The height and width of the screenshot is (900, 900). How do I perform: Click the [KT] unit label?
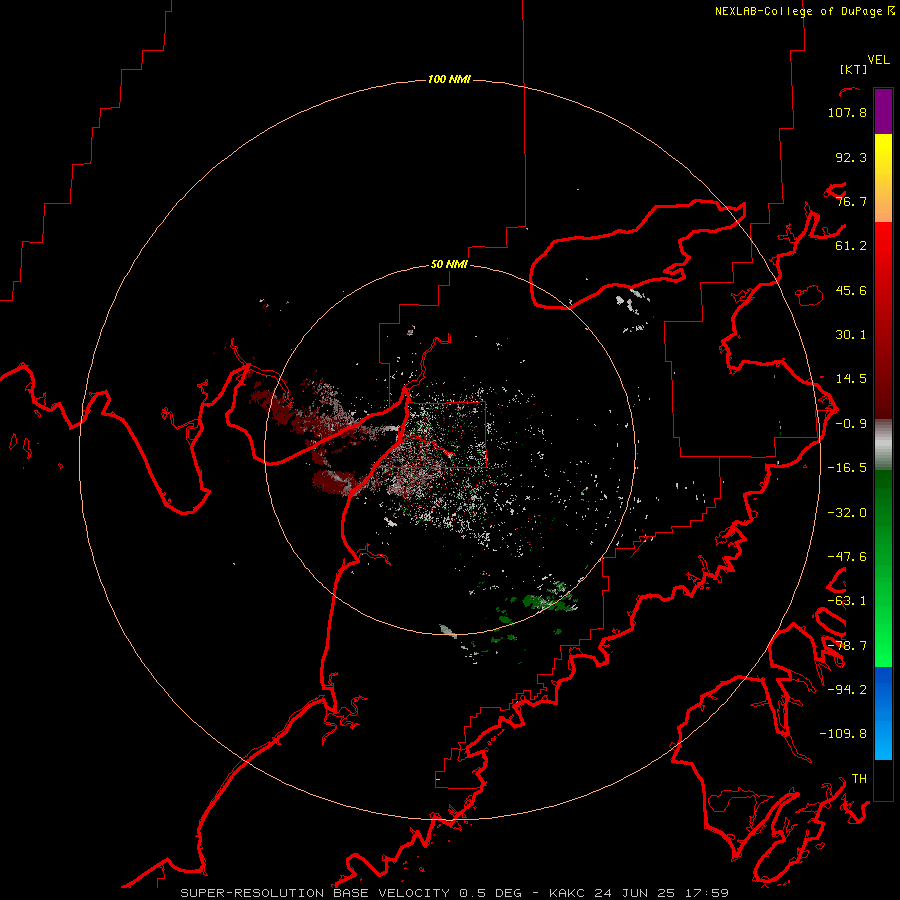coord(853,69)
